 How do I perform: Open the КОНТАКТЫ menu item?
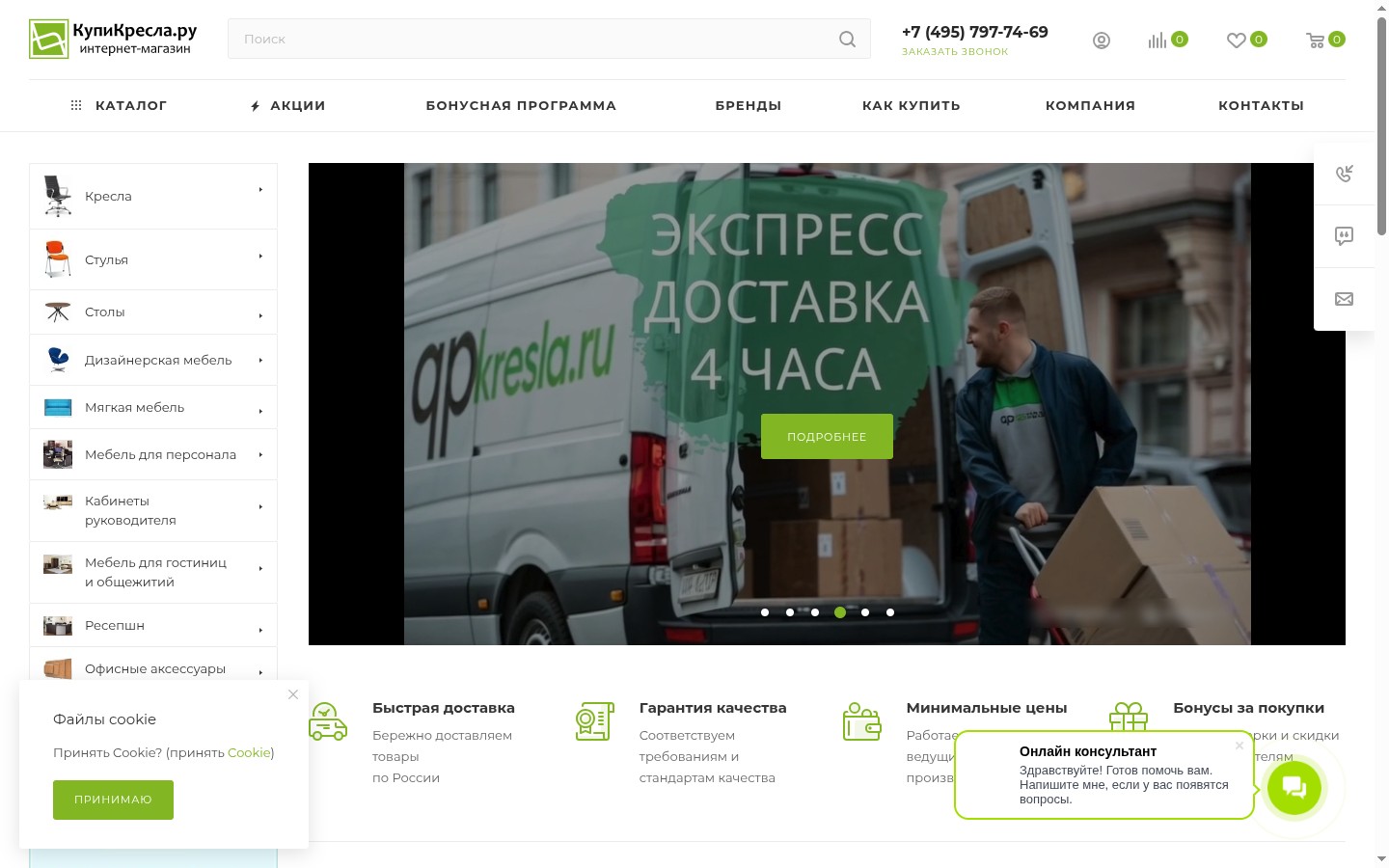coord(1261,106)
